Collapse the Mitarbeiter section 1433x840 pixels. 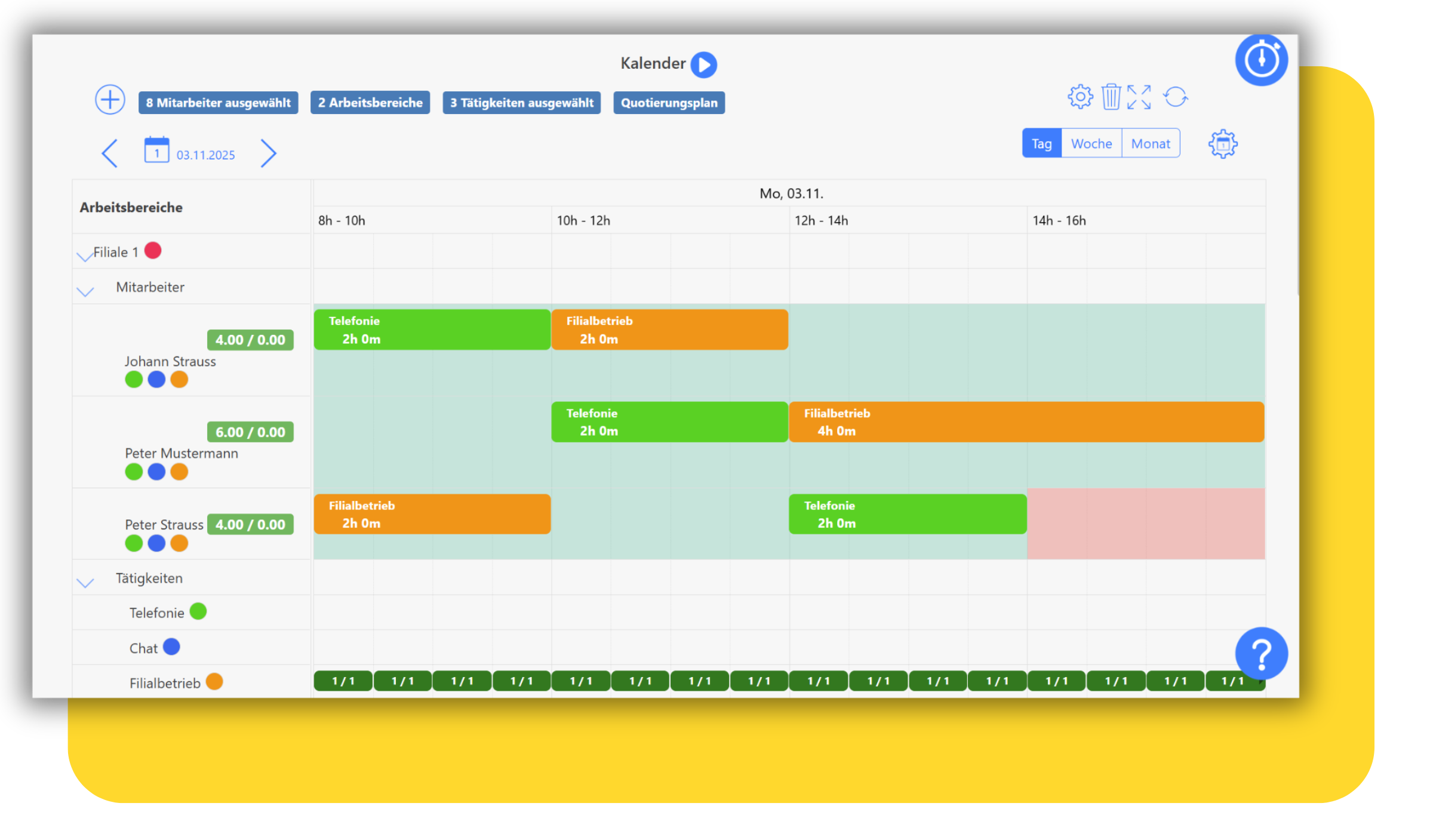click(85, 291)
